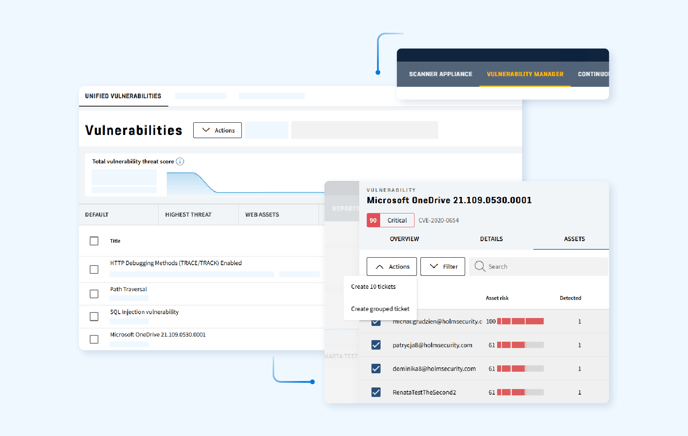Click the Asset risk column header
The width and height of the screenshot is (688, 436).
tap(497, 298)
